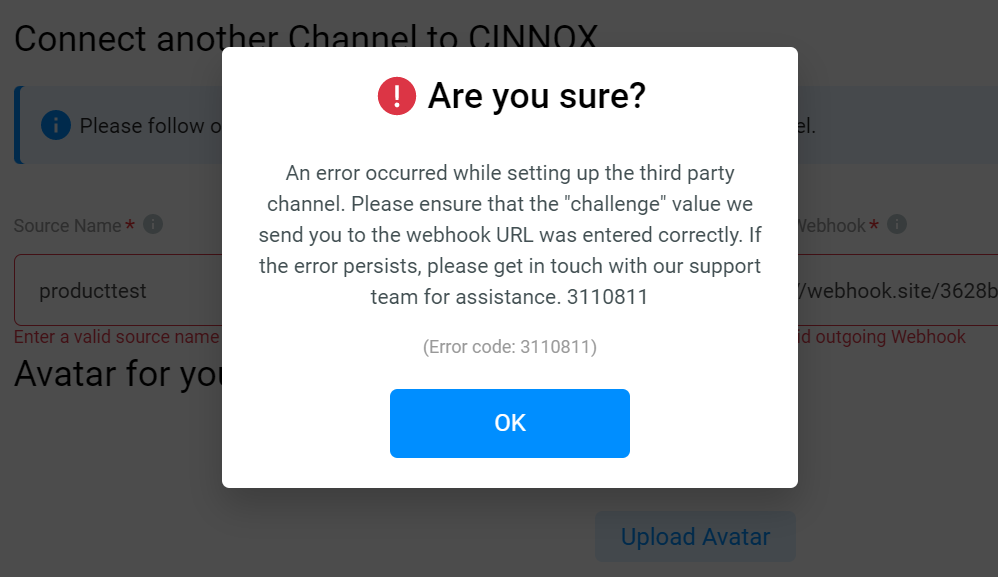998x577 pixels.
Task: Click the challenge value error message paragraph
Action: coord(510,235)
